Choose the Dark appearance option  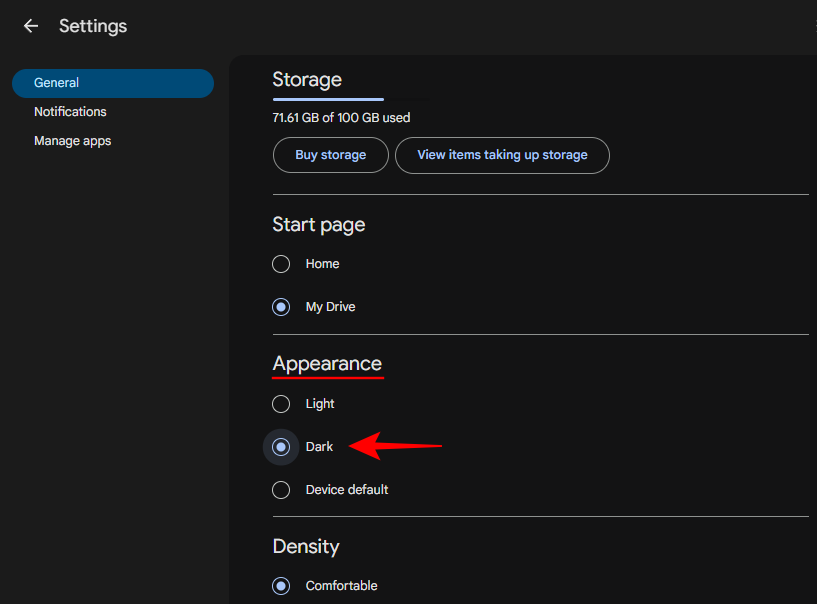(x=281, y=447)
